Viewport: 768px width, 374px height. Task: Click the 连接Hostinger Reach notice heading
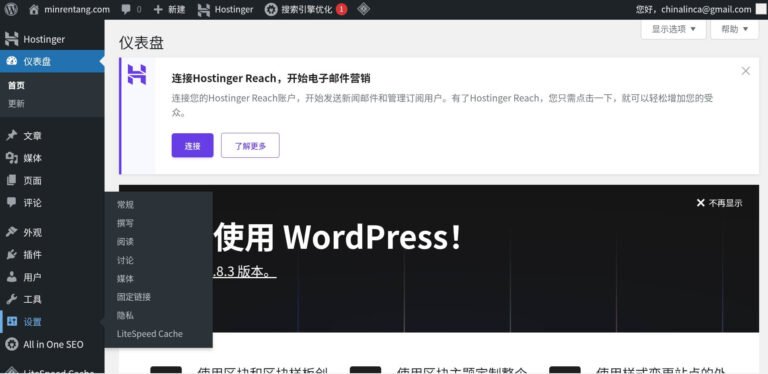pyautogui.click(x=271, y=78)
